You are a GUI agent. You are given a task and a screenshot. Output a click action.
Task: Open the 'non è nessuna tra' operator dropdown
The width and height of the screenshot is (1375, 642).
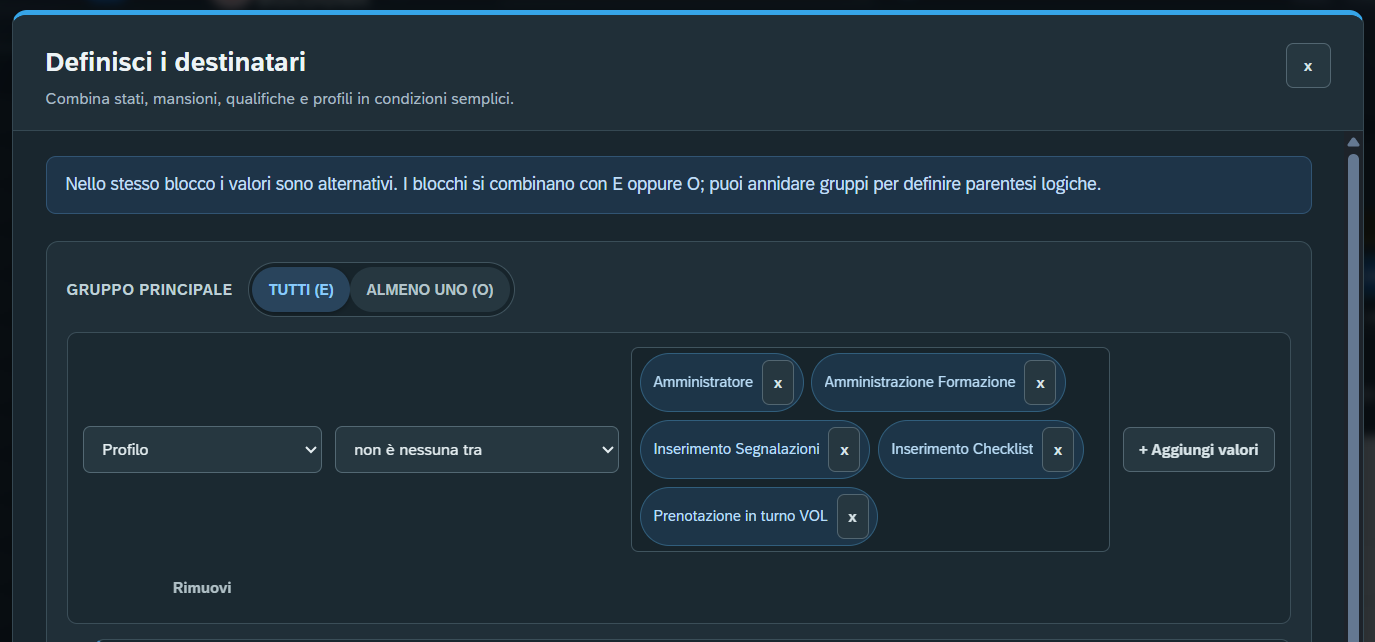[477, 450]
